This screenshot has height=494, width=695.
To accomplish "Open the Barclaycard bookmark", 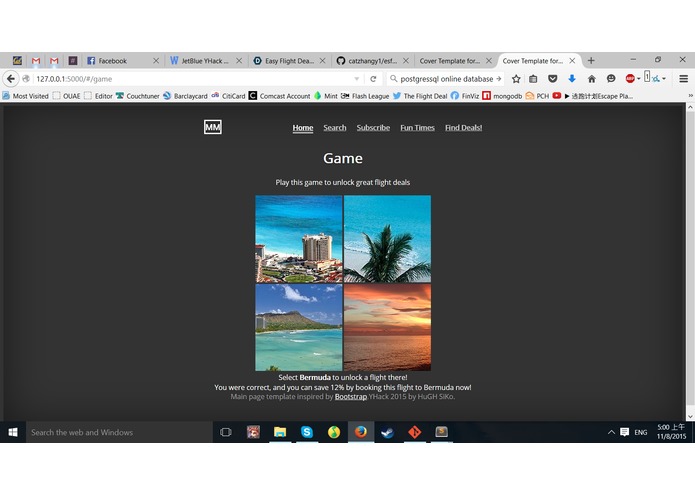I will (x=185, y=96).
